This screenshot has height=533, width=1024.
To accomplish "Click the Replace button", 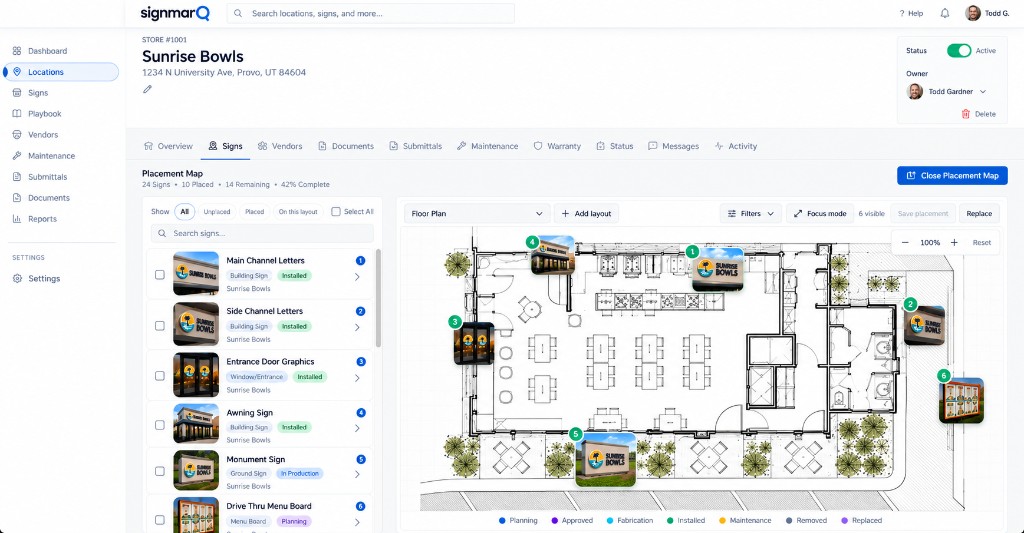I will [x=979, y=214].
